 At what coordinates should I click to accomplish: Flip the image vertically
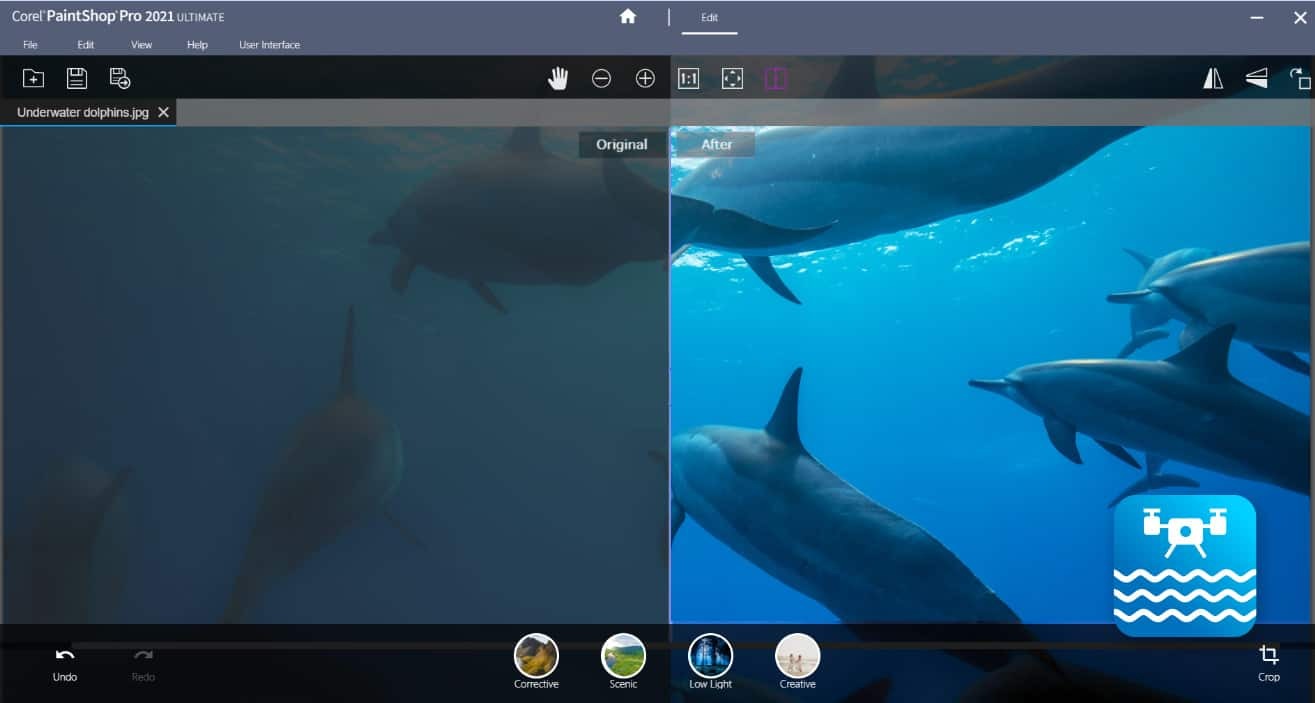pos(1257,79)
